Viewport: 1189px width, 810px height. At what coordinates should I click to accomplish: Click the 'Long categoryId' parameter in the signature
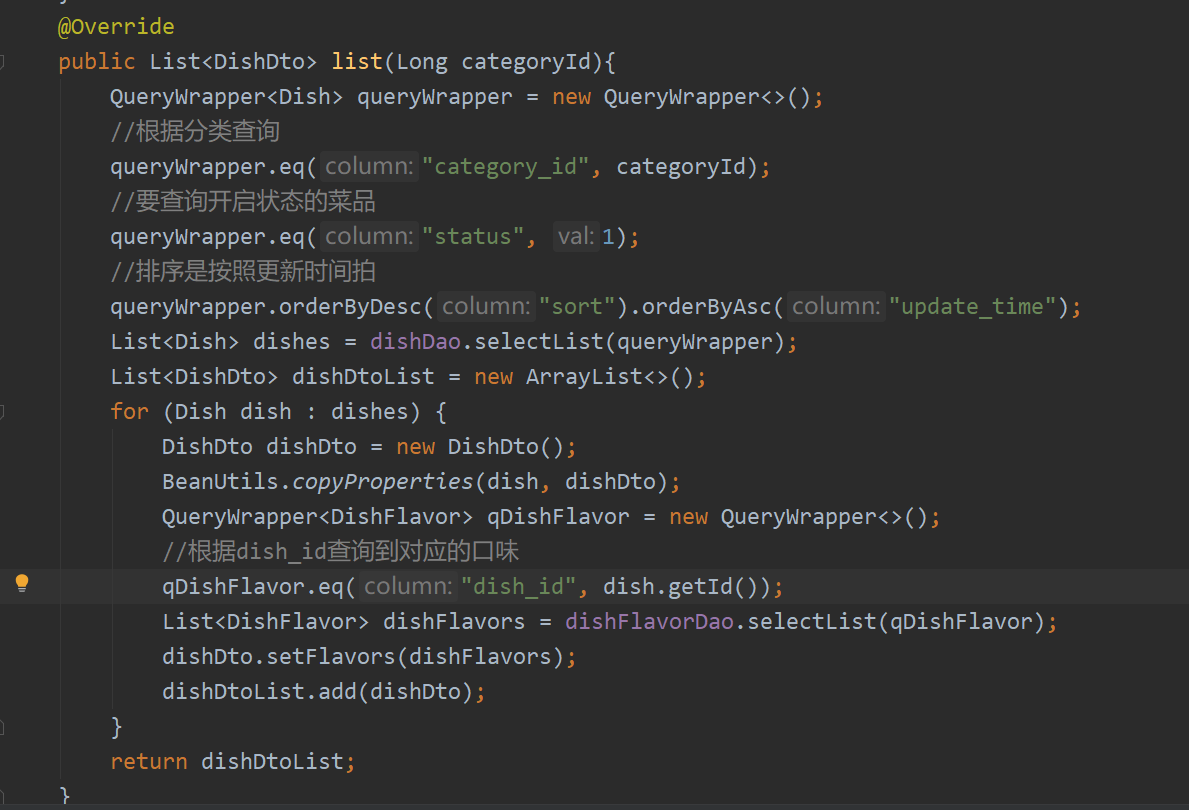click(493, 61)
